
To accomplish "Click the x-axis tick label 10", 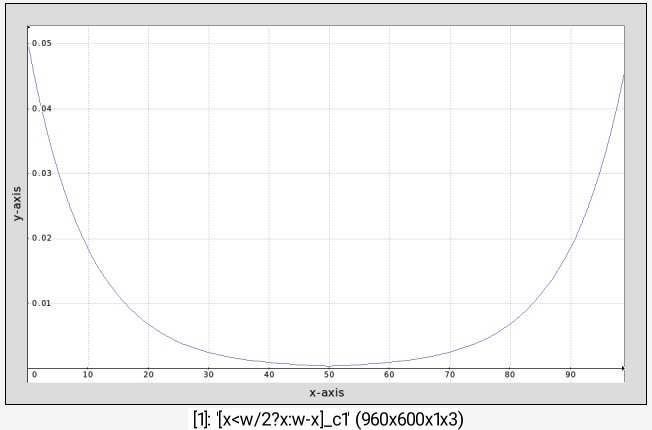I will coord(88,374).
